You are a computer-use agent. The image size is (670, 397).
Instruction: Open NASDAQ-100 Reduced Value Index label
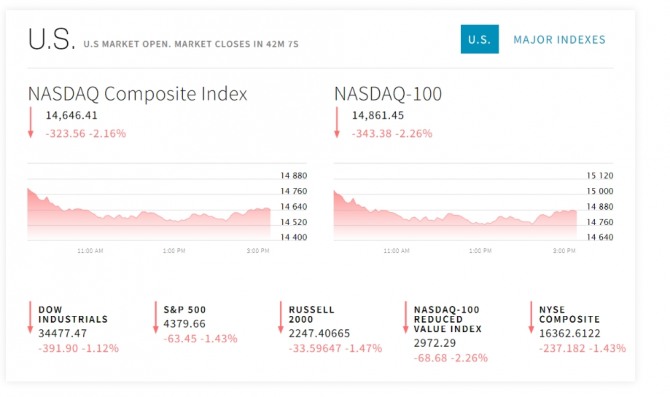point(447,319)
